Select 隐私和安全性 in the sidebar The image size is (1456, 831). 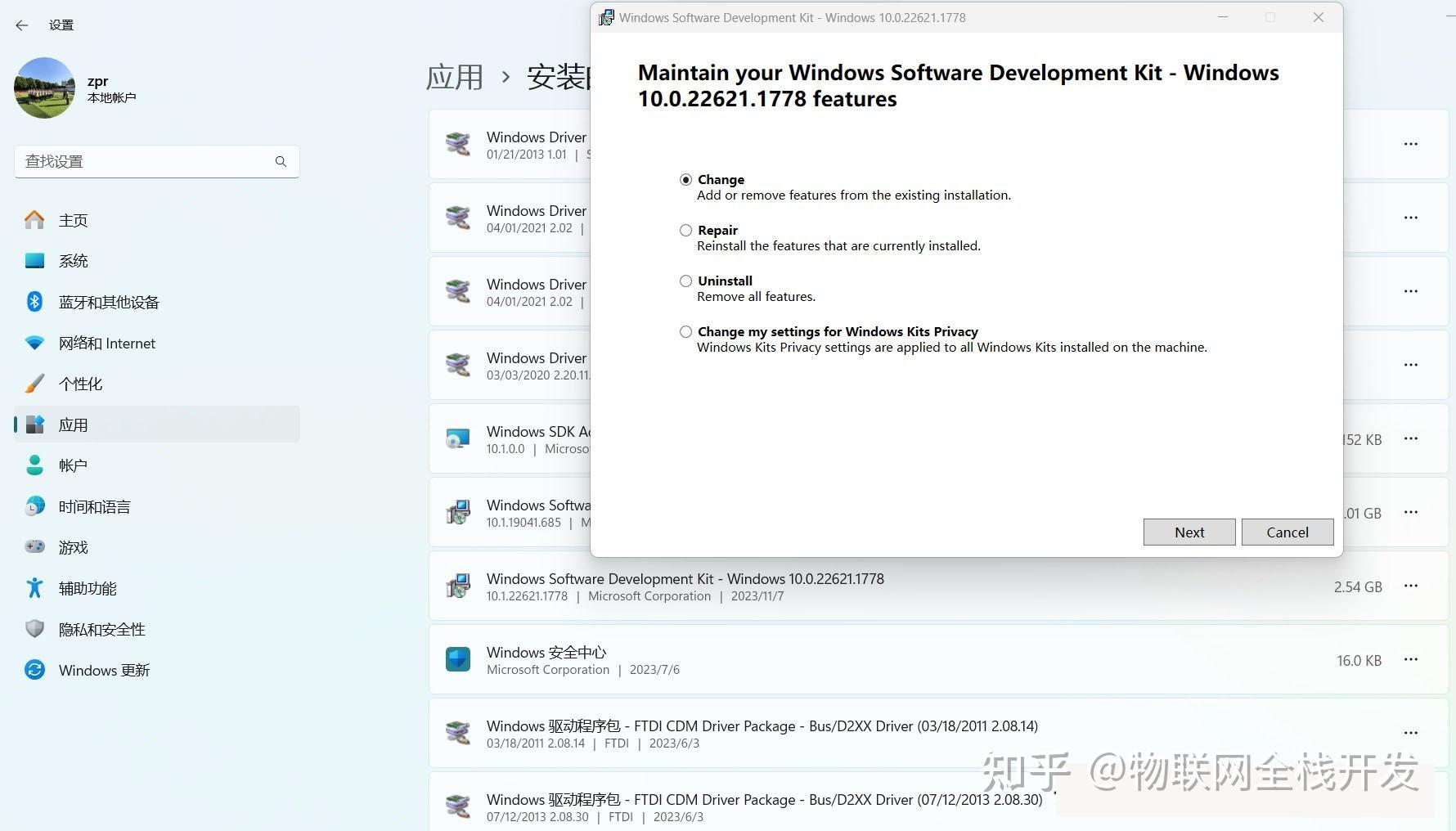tap(101, 629)
